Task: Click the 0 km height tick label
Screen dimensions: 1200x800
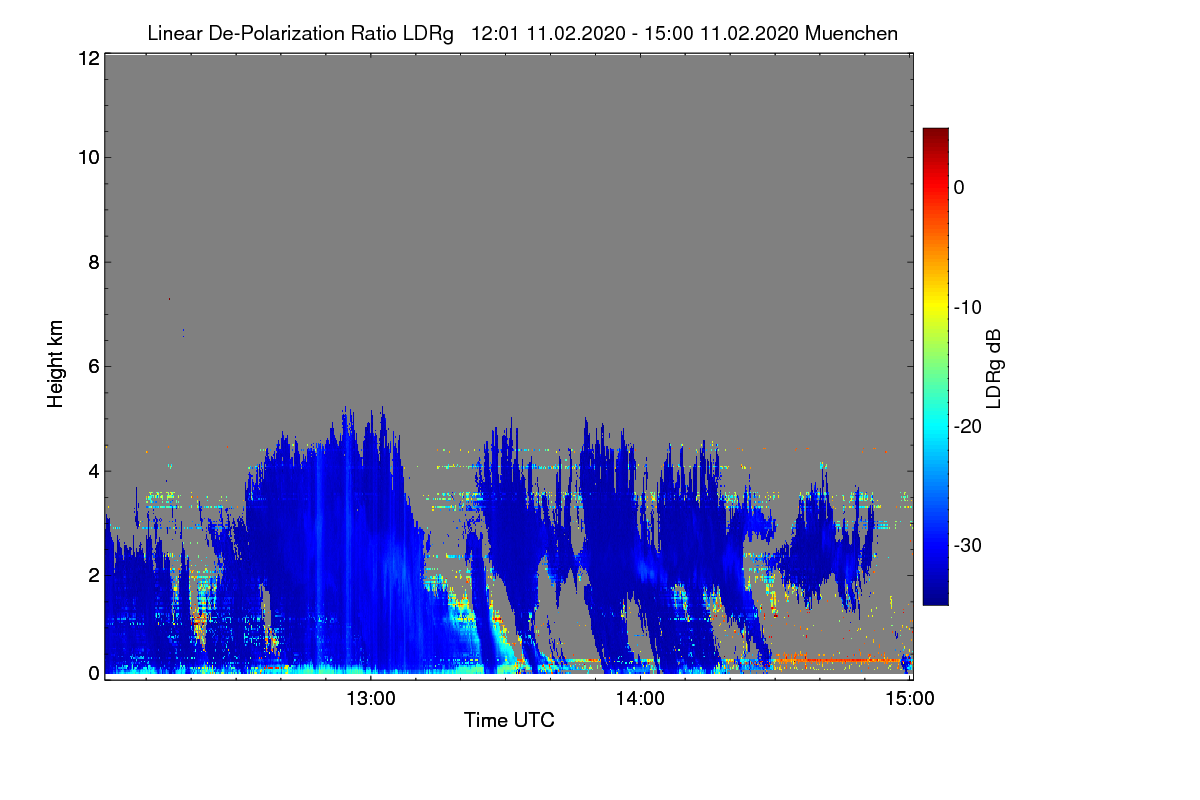Action: tap(92, 673)
